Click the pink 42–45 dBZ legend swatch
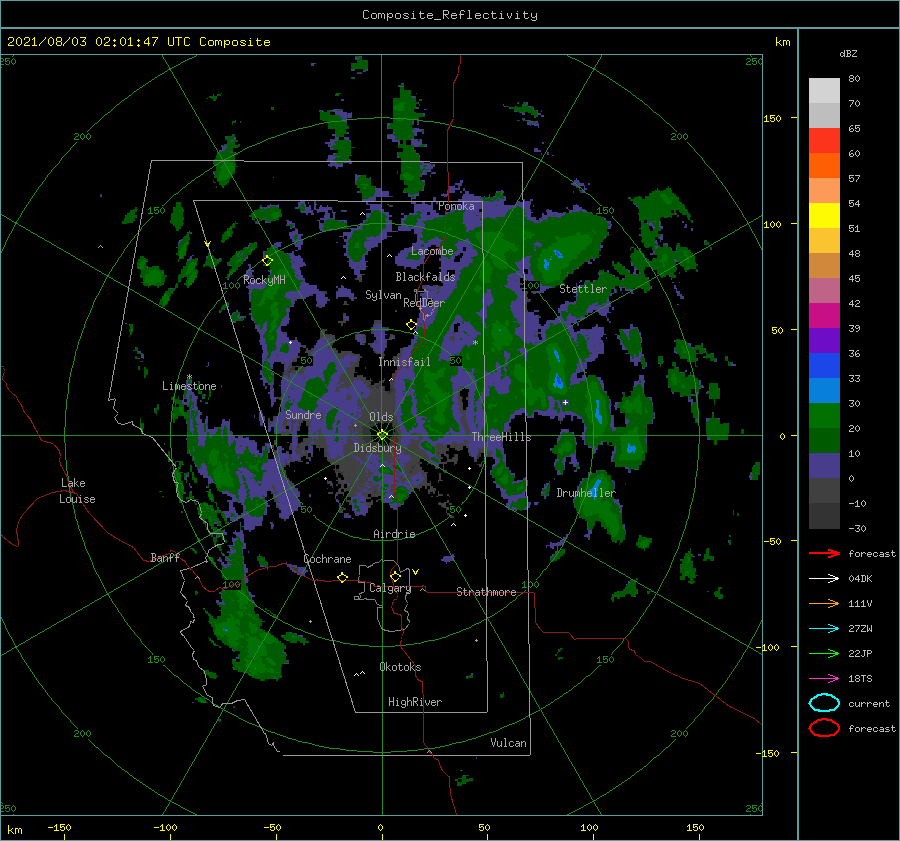This screenshot has height=841, width=900. [824, 291]
